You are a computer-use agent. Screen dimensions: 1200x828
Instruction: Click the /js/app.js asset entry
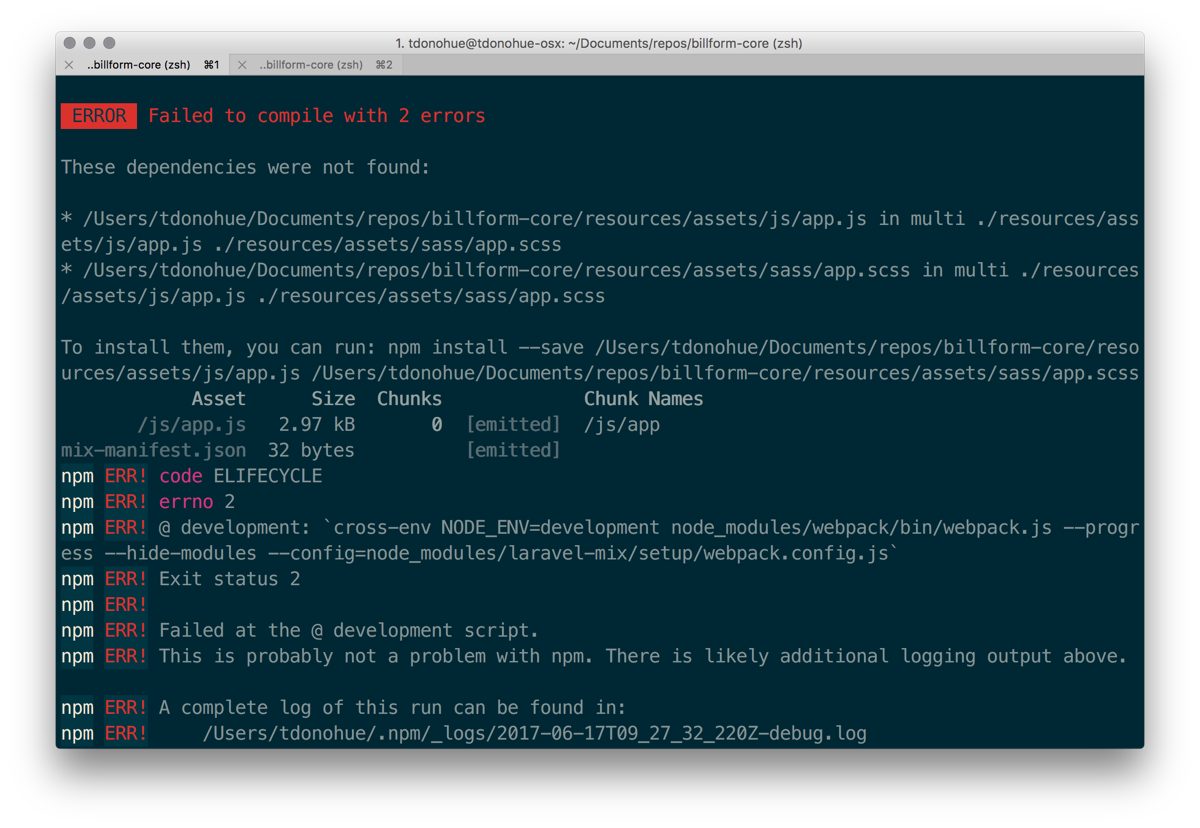pyautogui.click(x=191, y=425)
